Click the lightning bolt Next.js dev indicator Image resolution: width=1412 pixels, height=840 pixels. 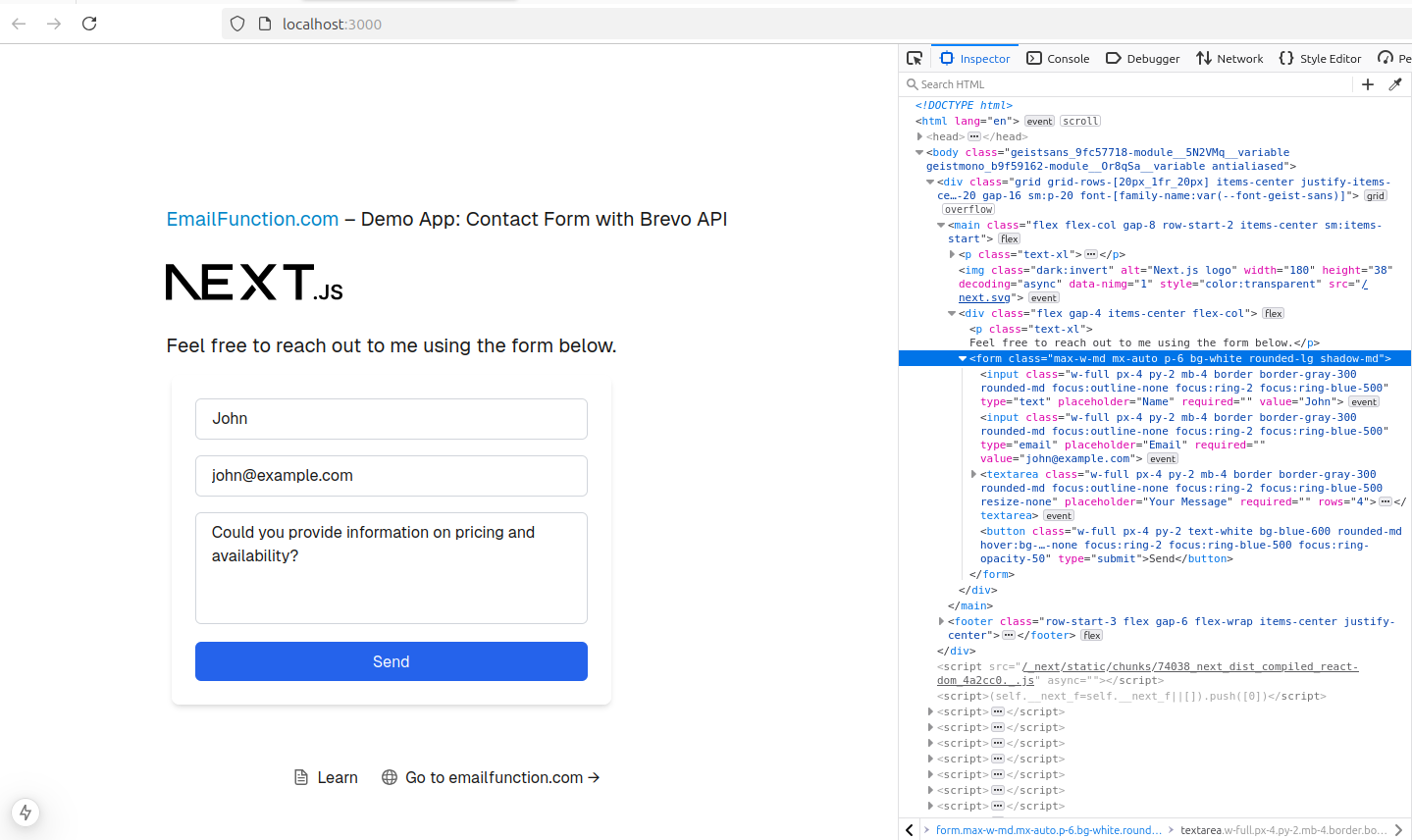tap(26, 813)
